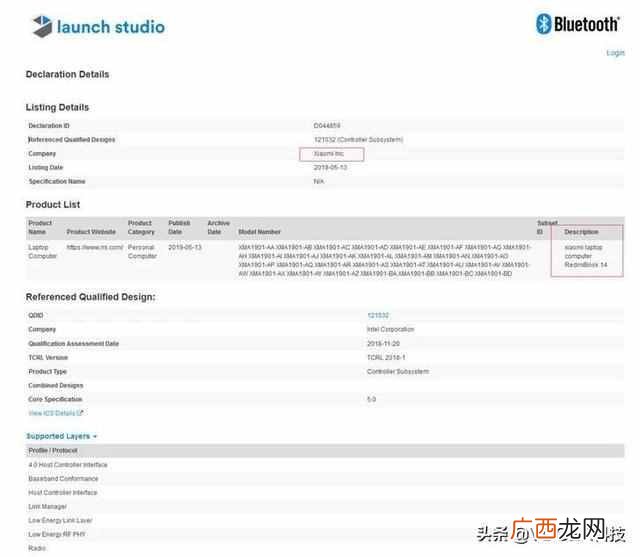This screenshot has height=557, width=640.
Task: Click the Publish Date column header
Action: (x=179, y=227)
